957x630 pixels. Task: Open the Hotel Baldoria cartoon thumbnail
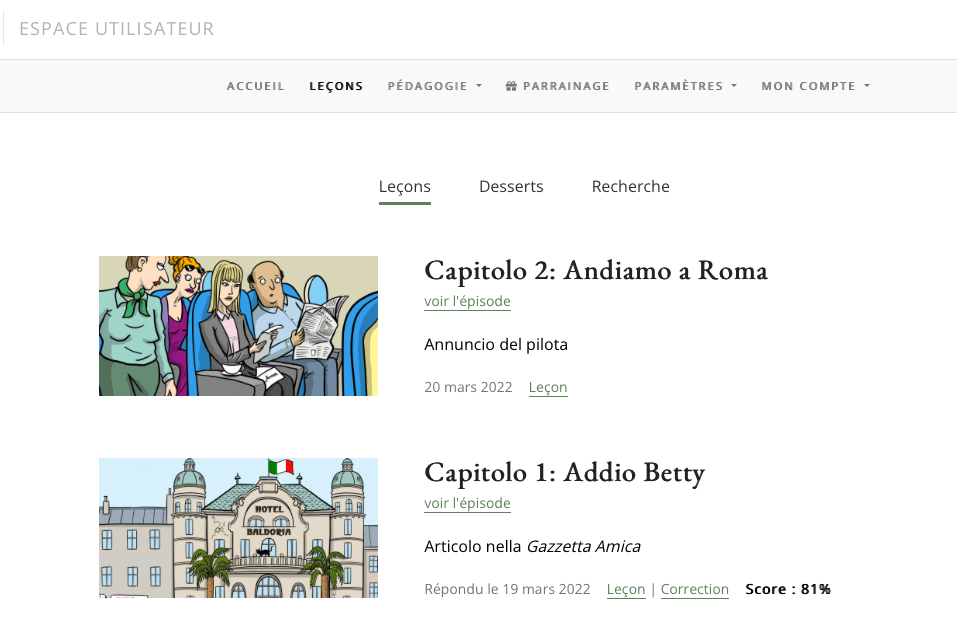click(x=238, y=527)
